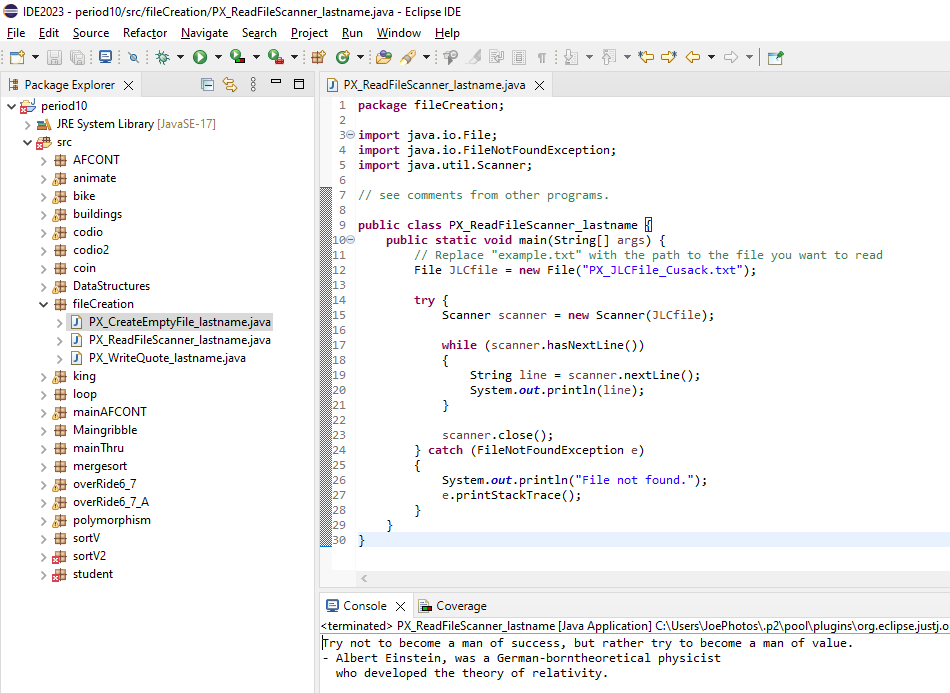The width and height of the screenshot is (950, 693).
Task: Open the Run button dropdown arrow
Action: (x=218, y=58)
